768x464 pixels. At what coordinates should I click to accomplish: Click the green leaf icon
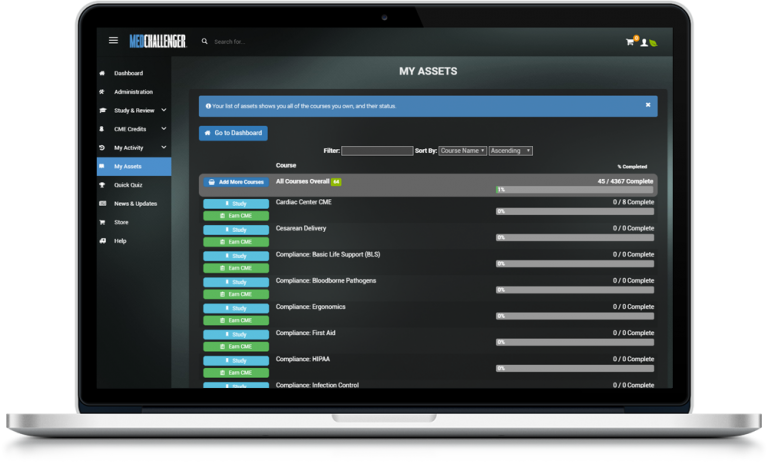coord(653,43)
